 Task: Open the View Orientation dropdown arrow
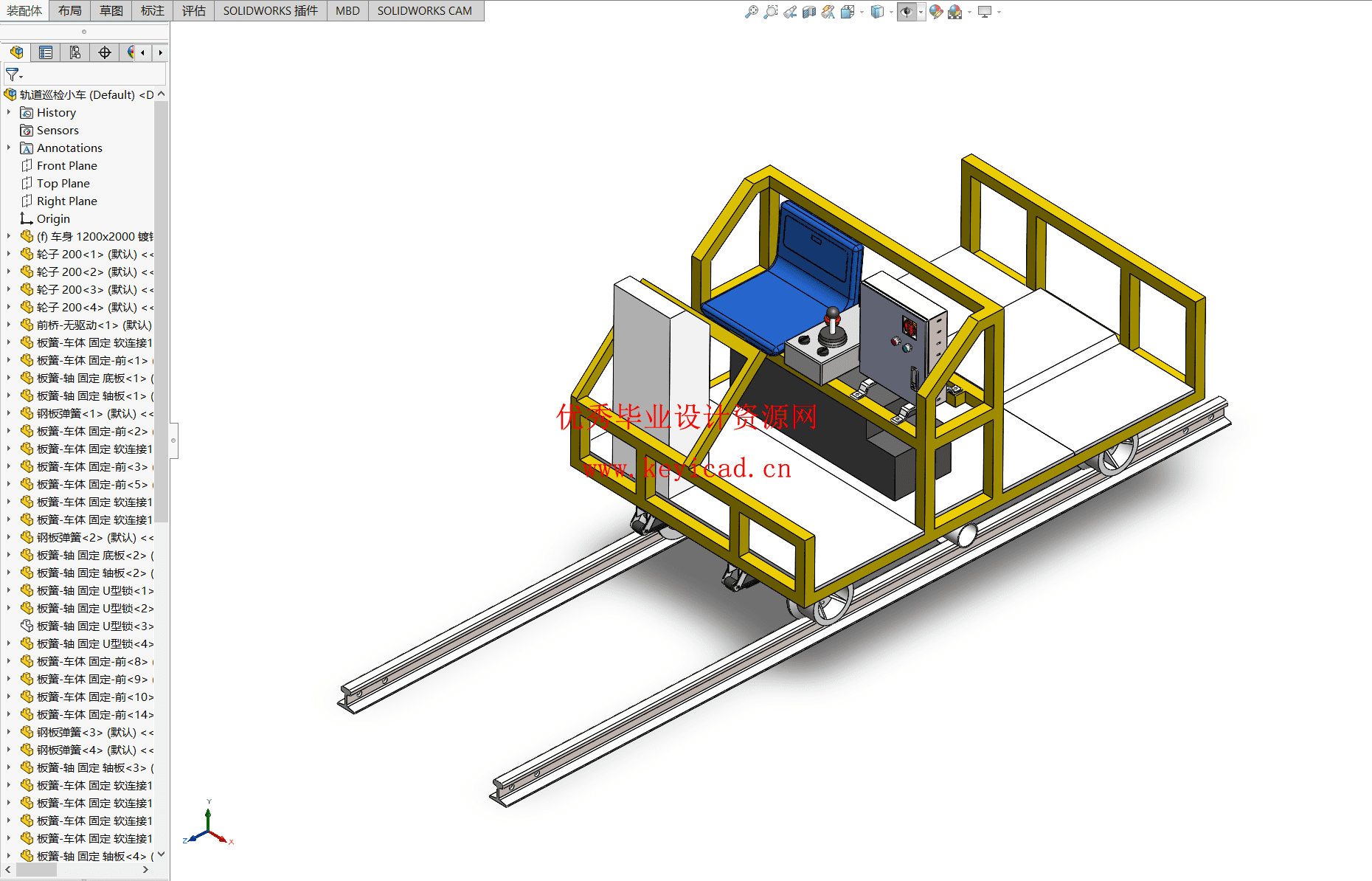click(862, 12)
